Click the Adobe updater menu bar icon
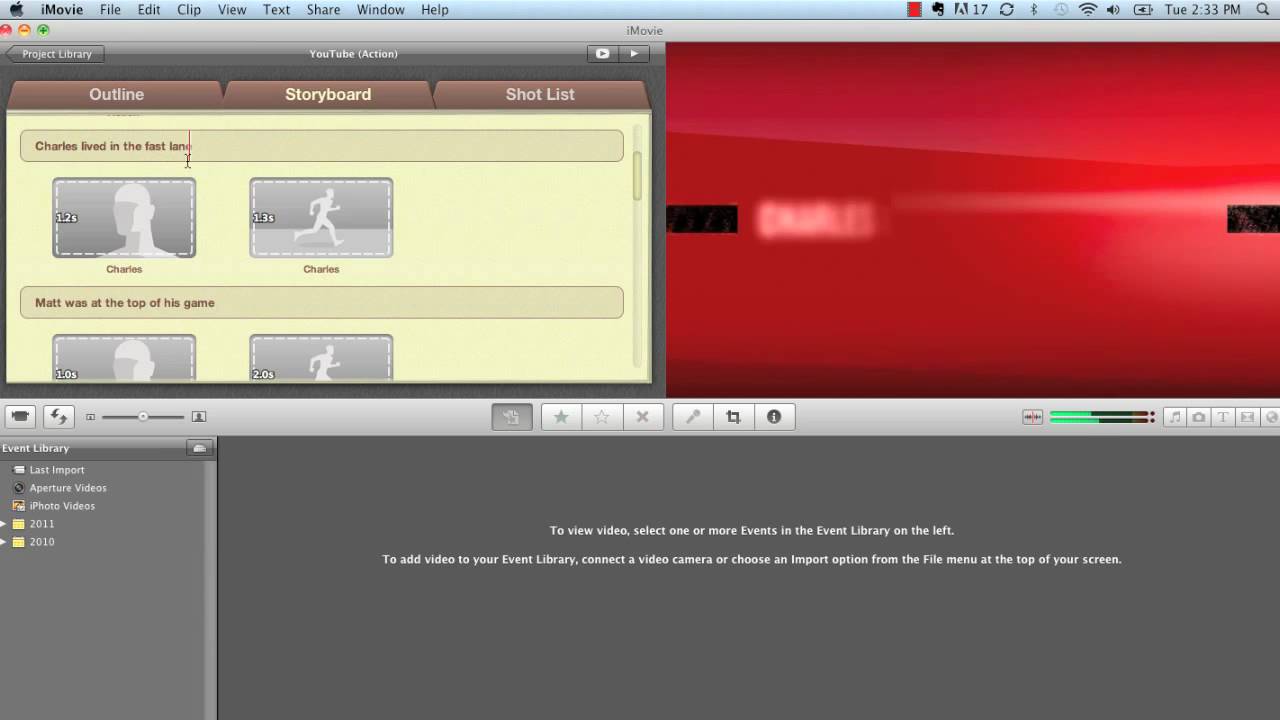This screenshot has width=1280, height=720. coord(970,10)
